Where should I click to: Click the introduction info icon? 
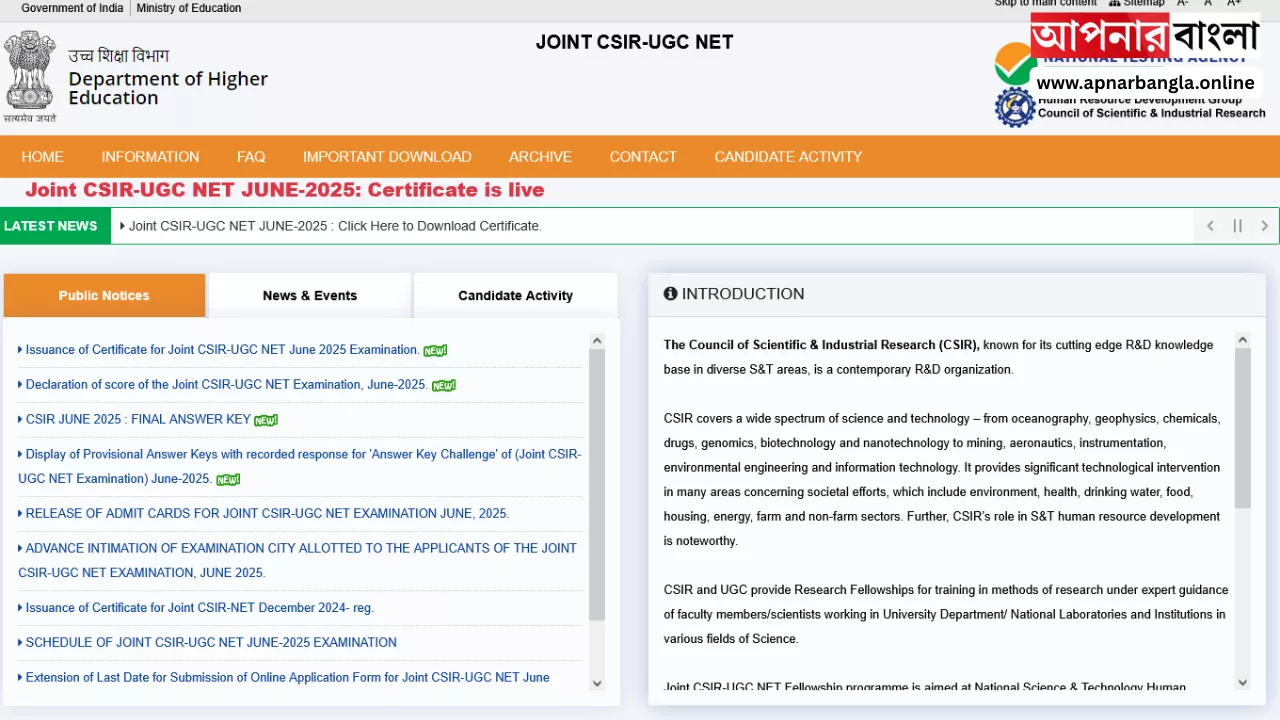click(670, 293)
